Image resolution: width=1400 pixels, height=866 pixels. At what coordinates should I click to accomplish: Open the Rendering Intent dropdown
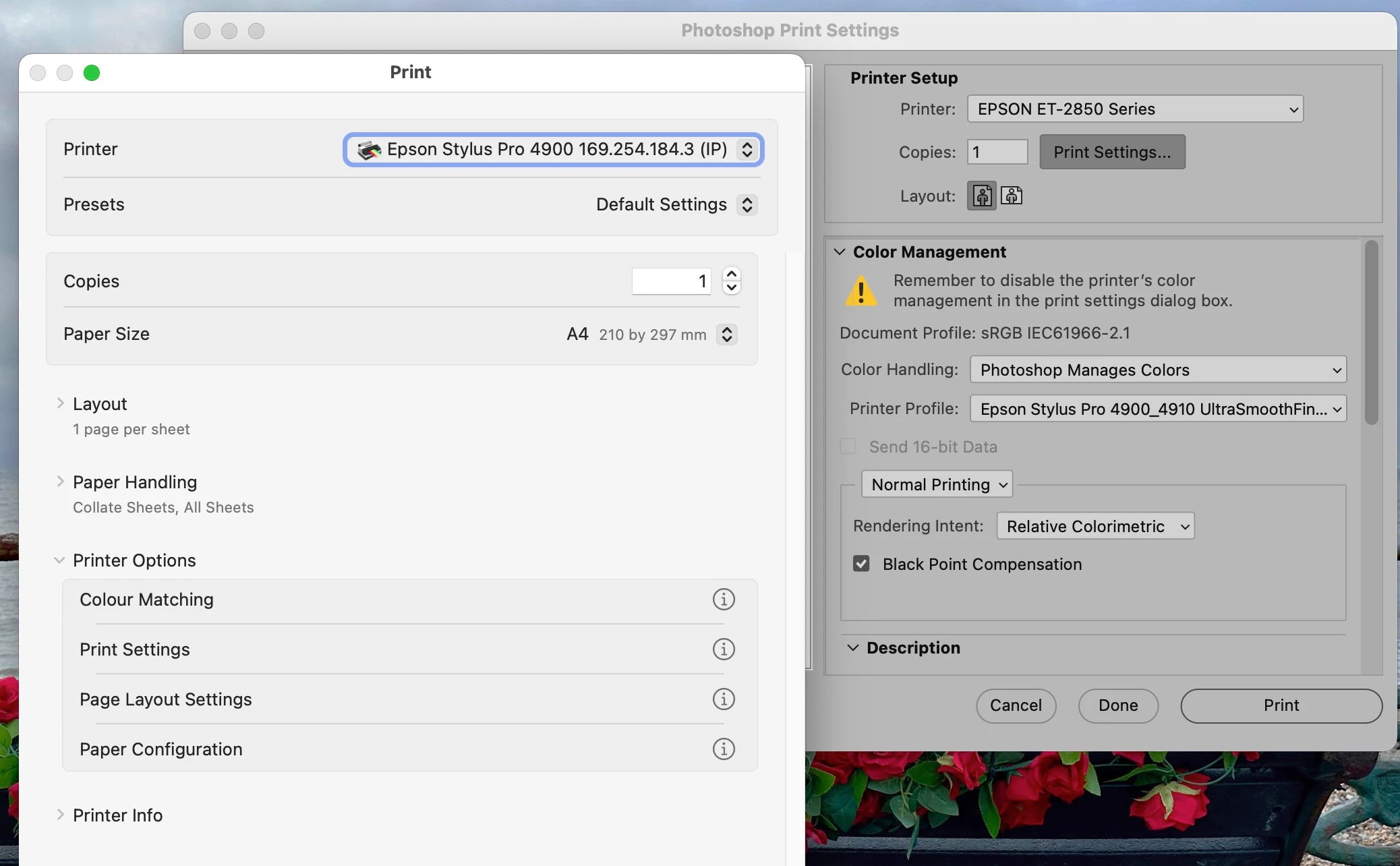(x=1095, y=526)
